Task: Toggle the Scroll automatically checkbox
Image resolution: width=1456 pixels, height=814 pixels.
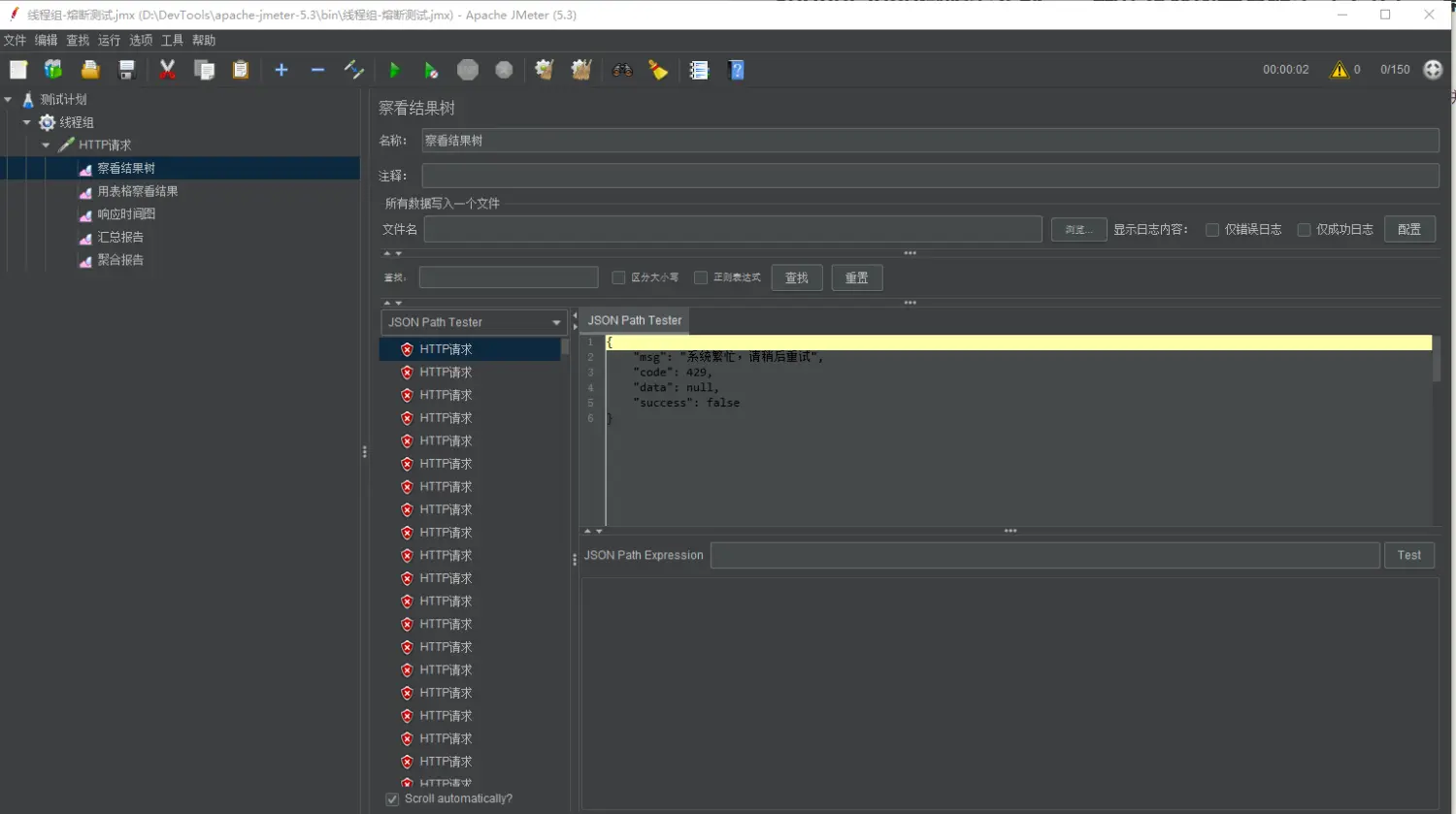Action: click(392, 799)
